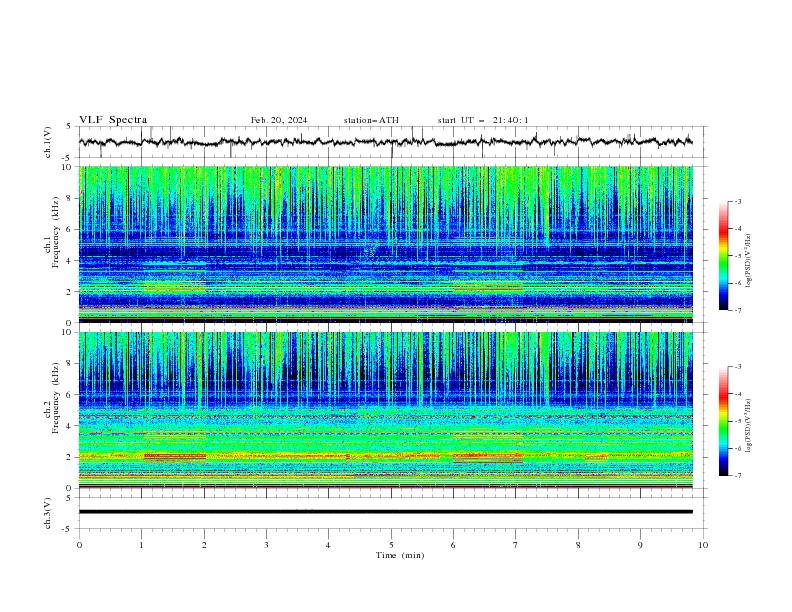792x612 pixels.
Task: Click the time axis tick label '10'
Action: coord(703,545)
